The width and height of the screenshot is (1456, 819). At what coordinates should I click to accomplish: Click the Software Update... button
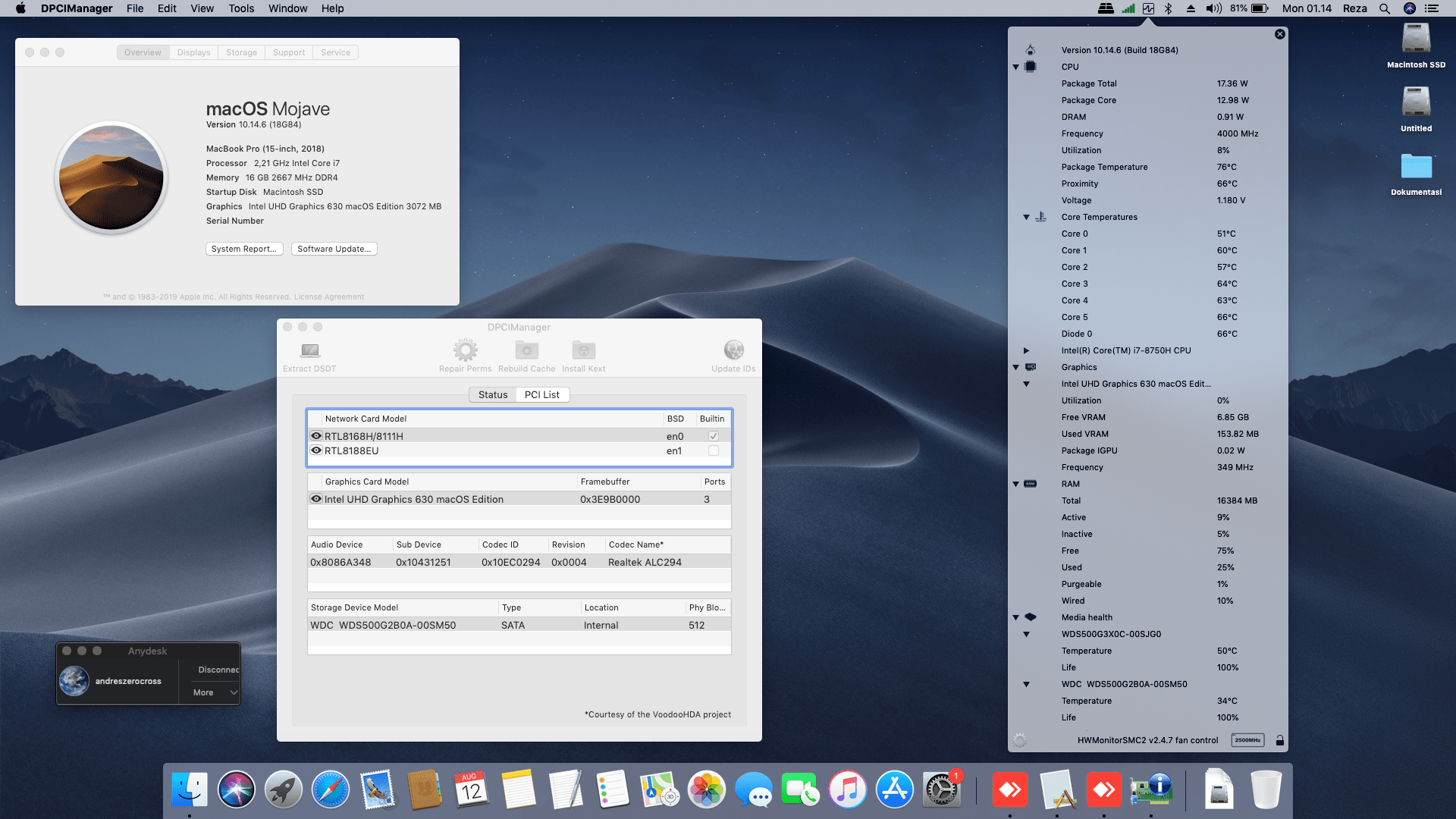[334, 249]
